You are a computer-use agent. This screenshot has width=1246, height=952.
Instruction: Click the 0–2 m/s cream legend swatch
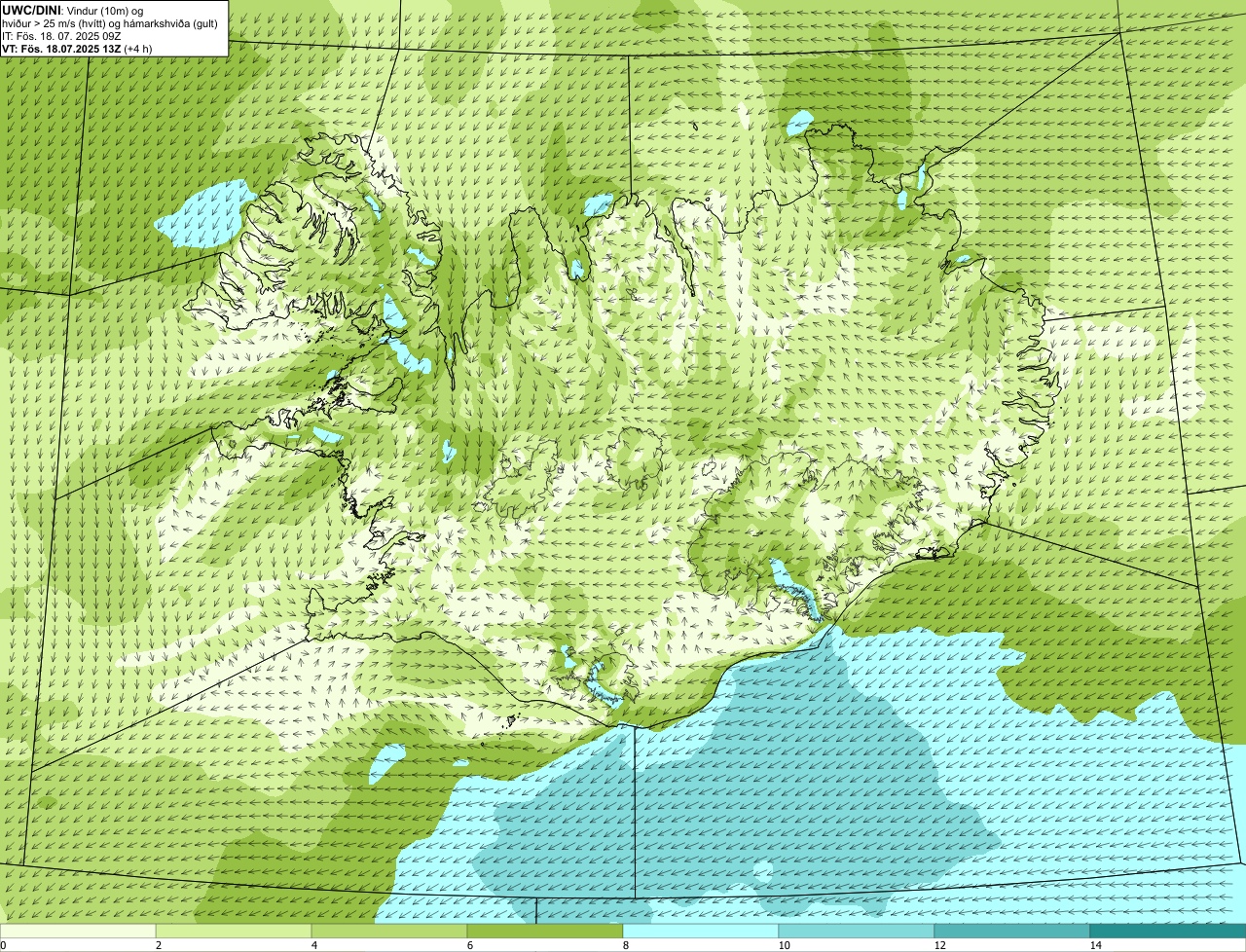(78, 931)
